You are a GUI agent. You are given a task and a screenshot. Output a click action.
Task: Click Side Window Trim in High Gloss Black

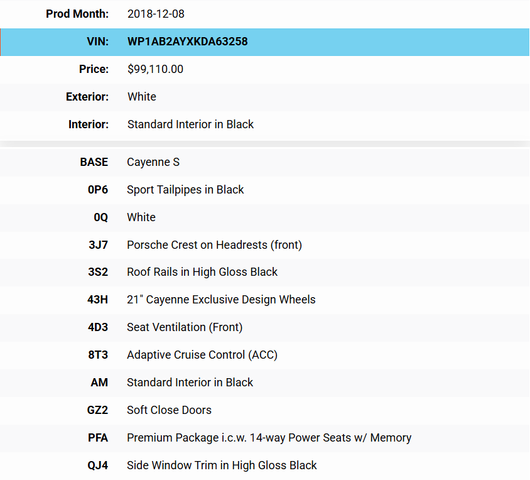click(222, 465)
